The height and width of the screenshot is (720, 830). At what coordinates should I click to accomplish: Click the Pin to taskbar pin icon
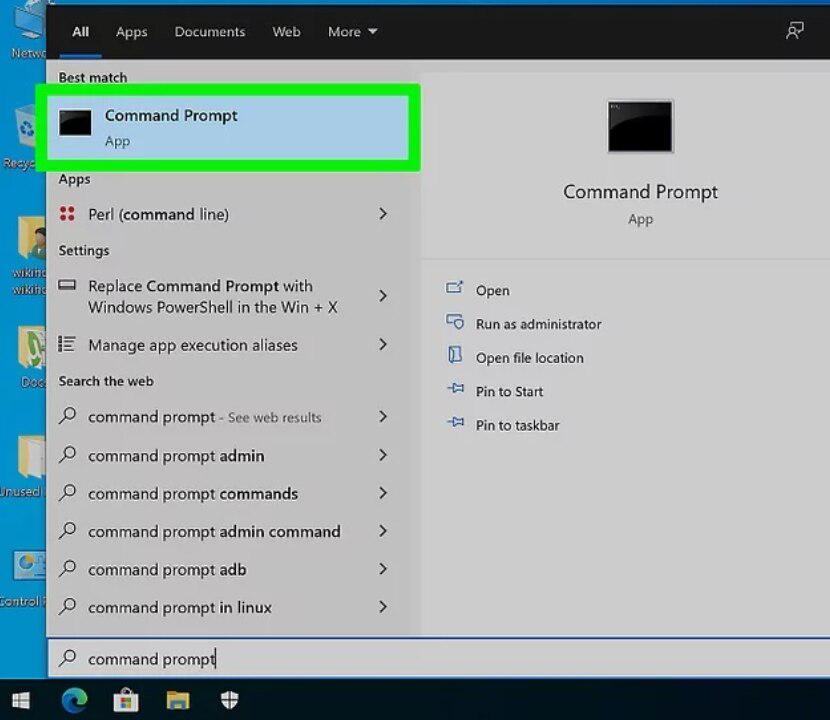(x=455, y=422)
